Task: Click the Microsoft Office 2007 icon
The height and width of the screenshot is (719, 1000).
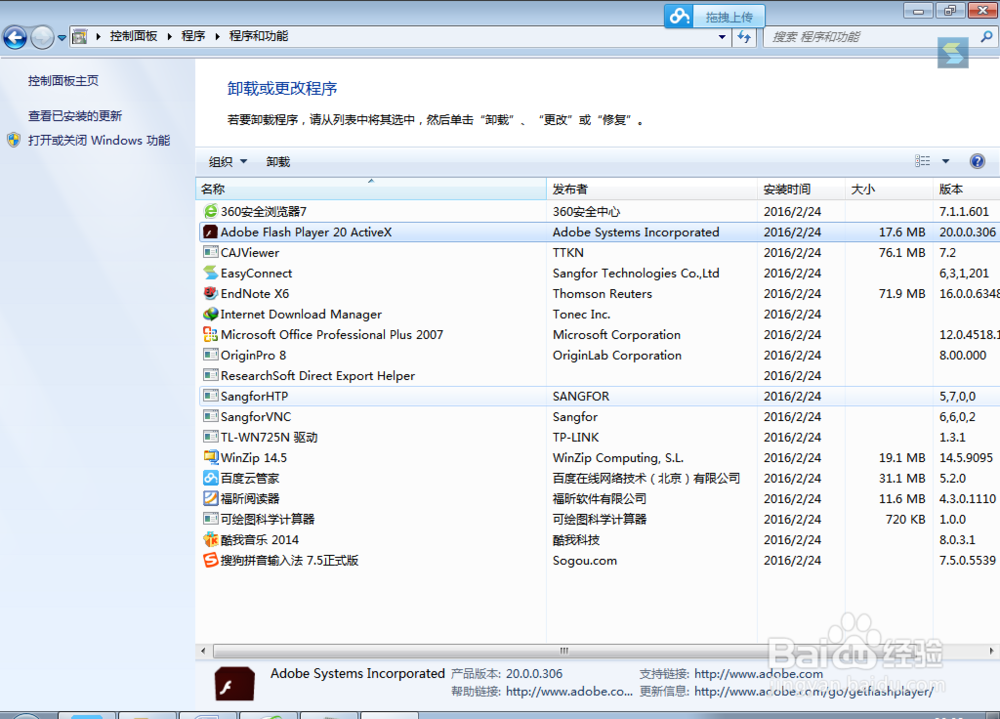Action: pos(210,334)
